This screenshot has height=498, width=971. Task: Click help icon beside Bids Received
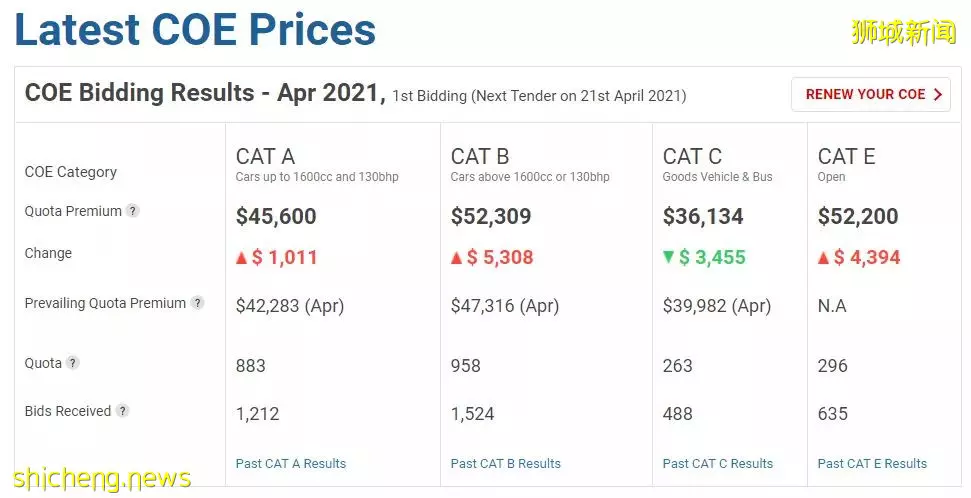click(123, 411)
